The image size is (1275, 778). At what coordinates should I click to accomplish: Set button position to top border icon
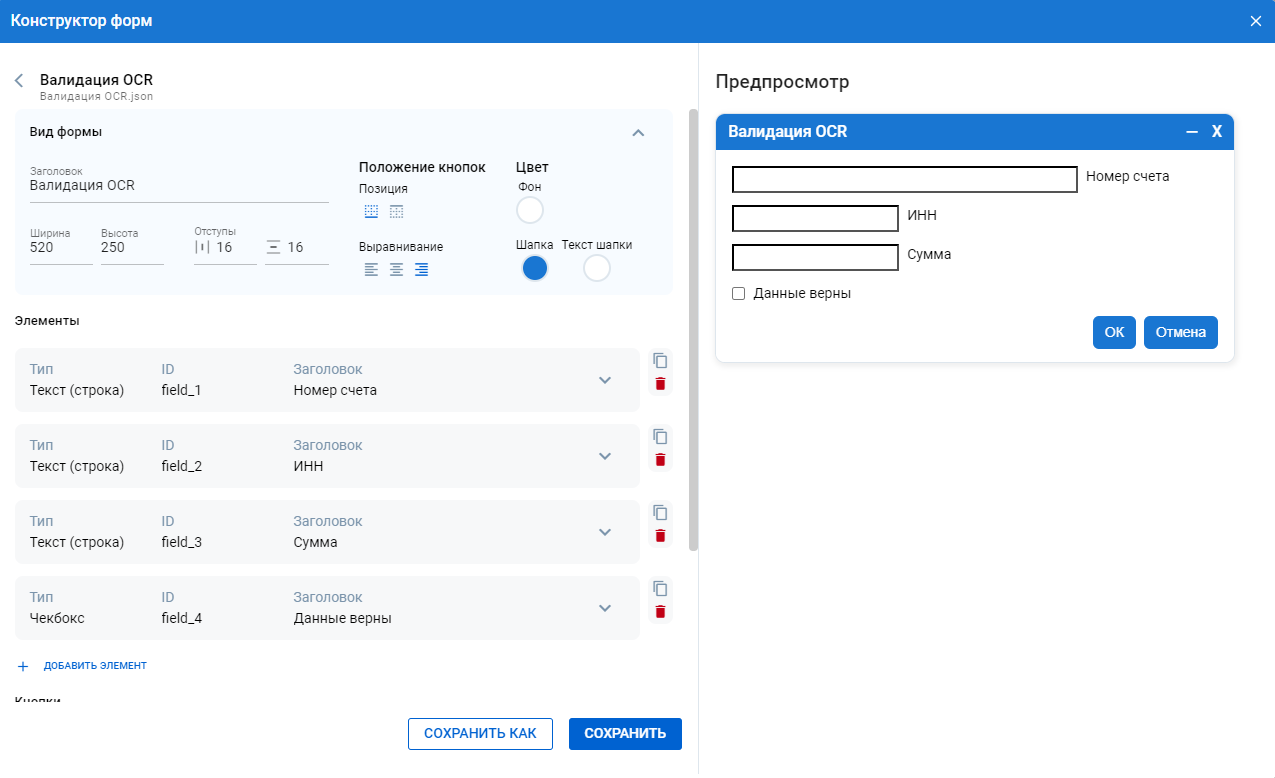click(397, 212)
